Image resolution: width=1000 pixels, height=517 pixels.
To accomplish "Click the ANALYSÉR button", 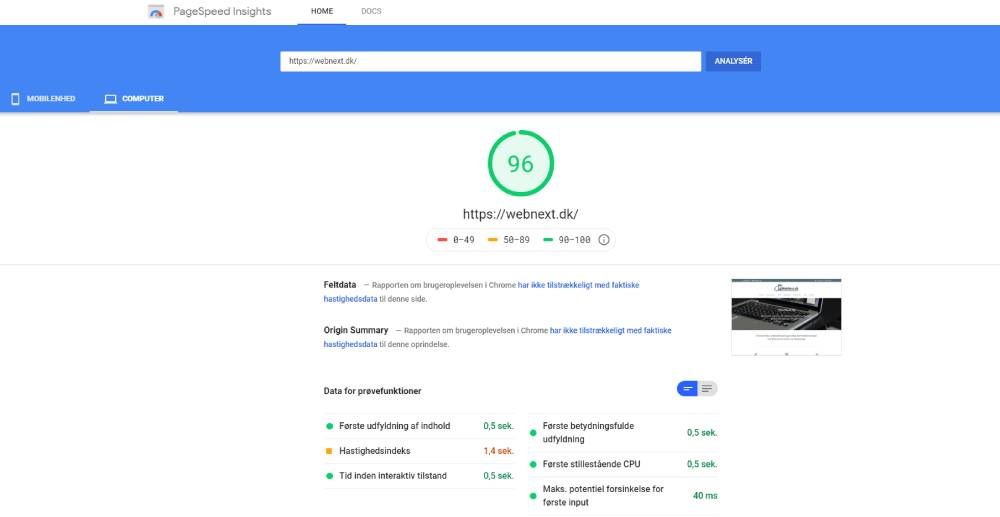I will tap(733, 61).
